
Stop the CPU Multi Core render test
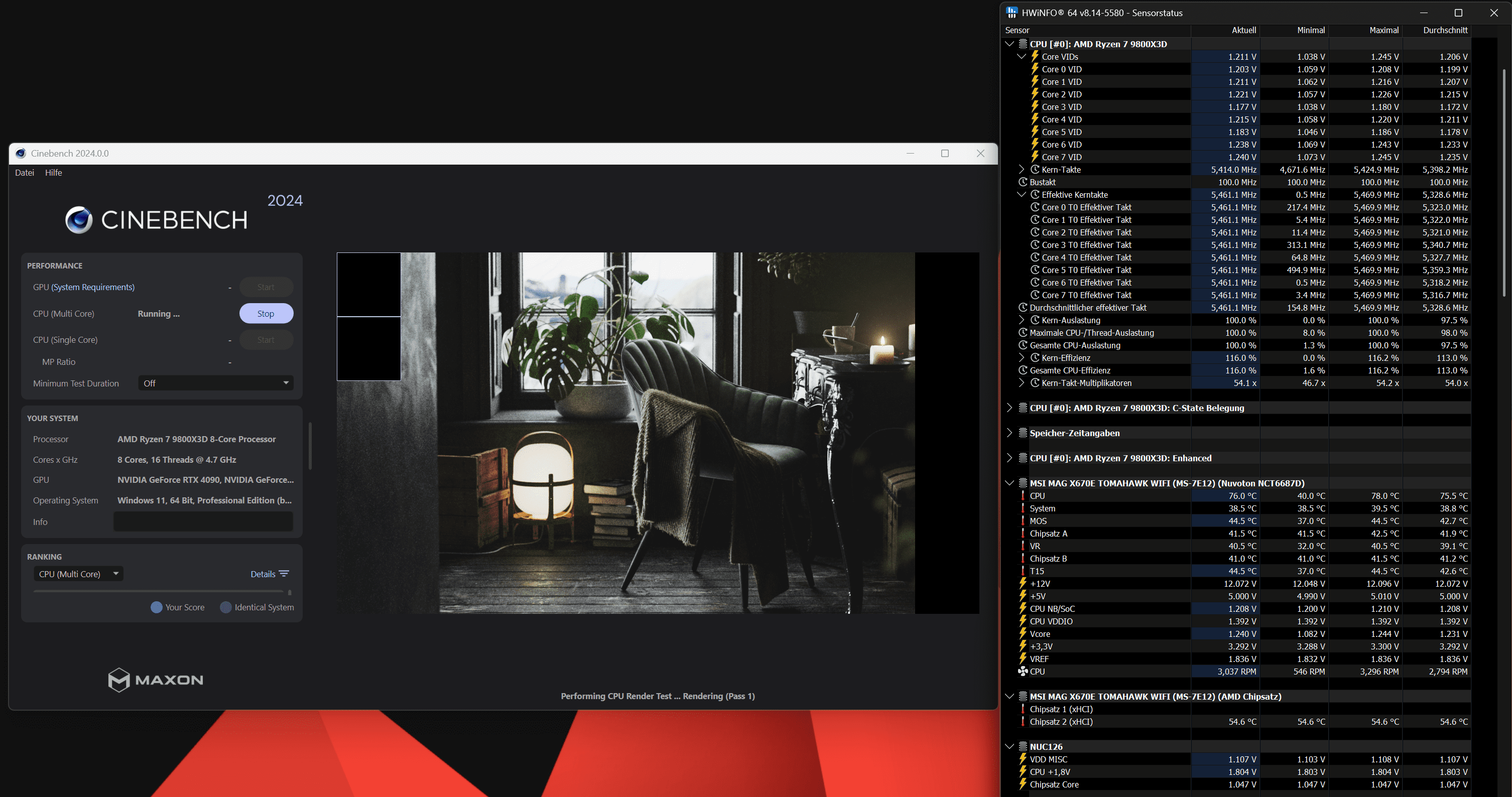point(266,313)
